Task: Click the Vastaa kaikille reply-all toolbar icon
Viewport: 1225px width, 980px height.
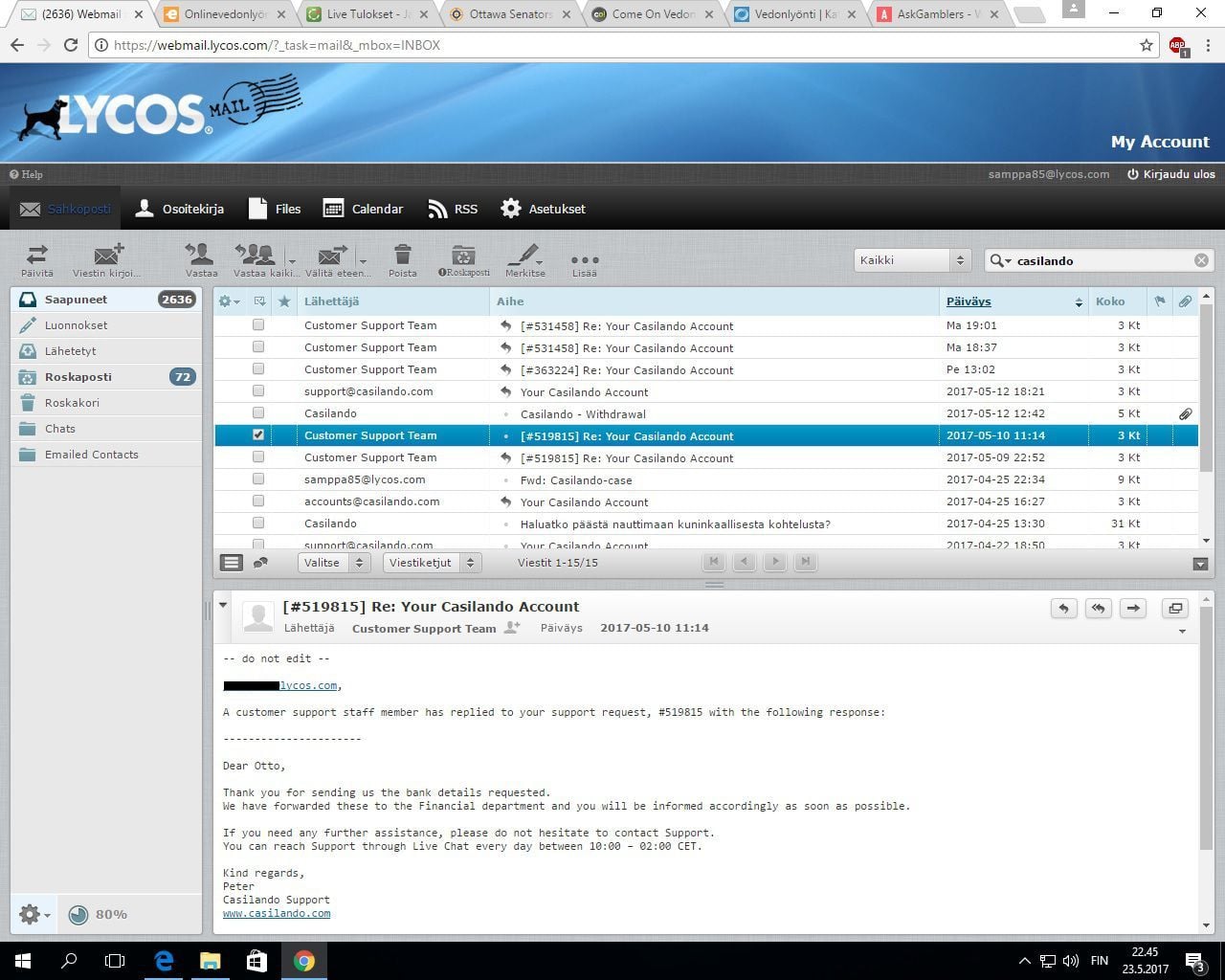Action: coord(256,259)
